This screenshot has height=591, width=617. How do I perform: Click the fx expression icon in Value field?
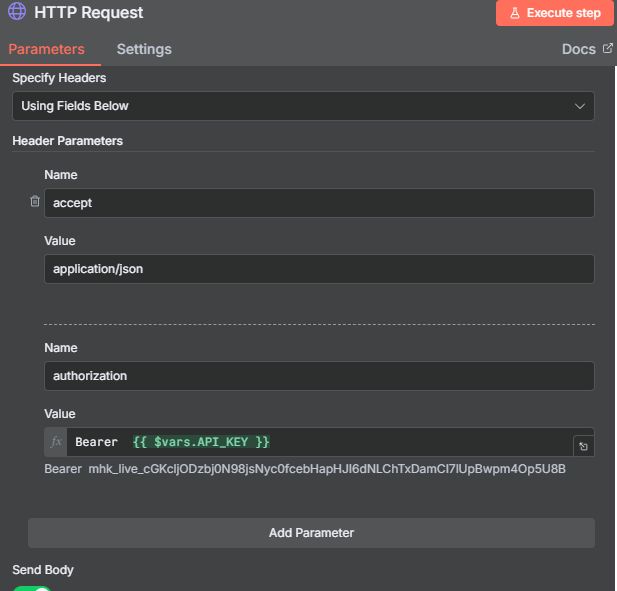(x=57, y=442)
